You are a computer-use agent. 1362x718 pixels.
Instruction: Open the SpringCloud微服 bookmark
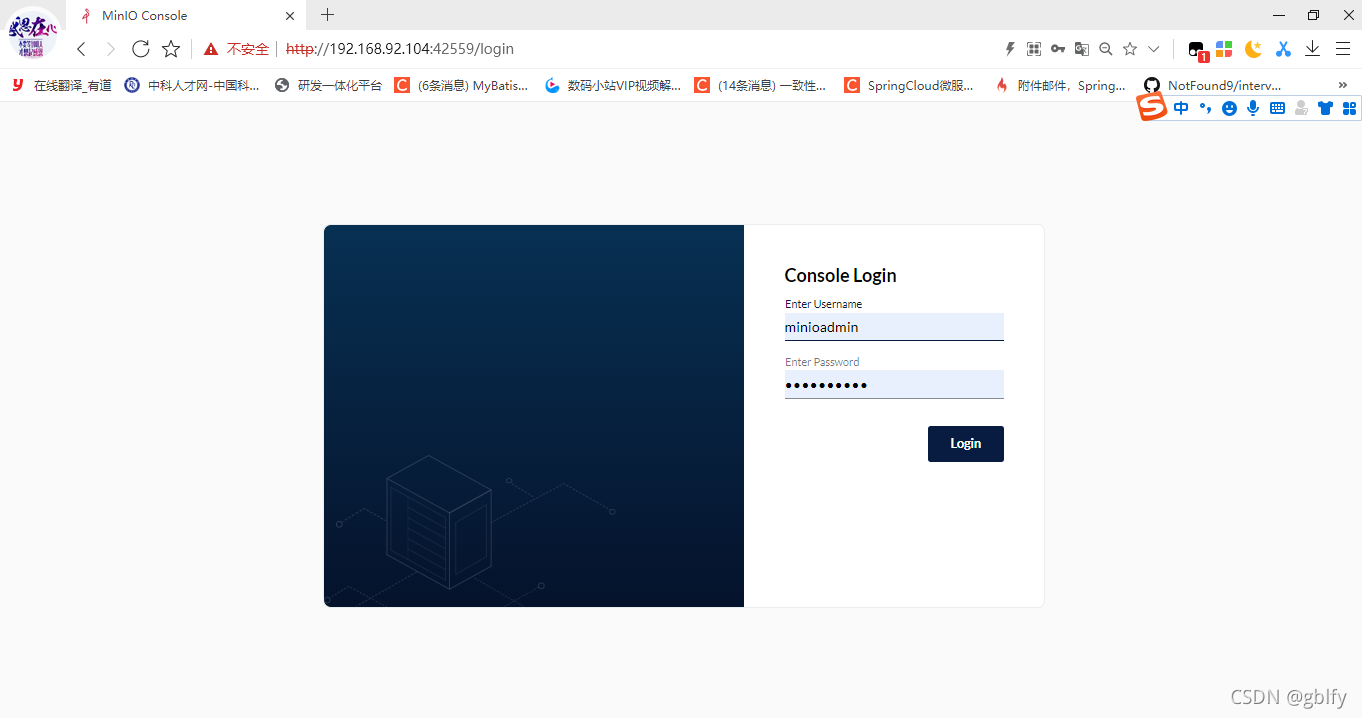coord(909,86)
